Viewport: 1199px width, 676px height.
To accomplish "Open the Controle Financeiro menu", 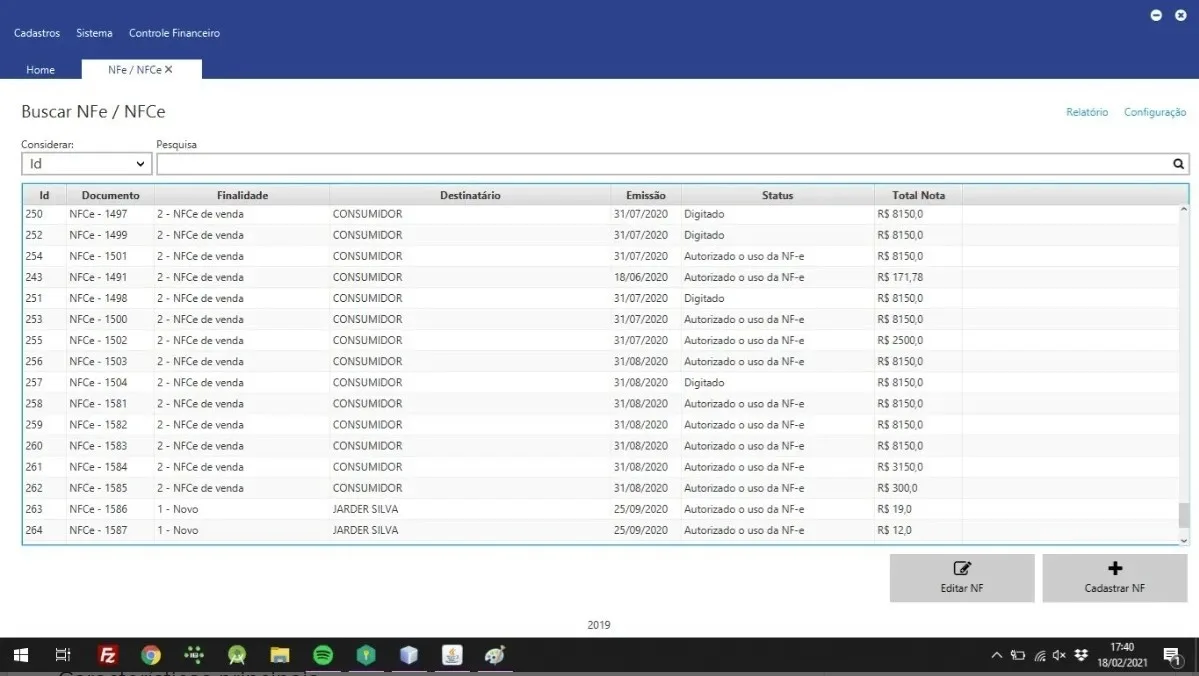I will (174, 33).
